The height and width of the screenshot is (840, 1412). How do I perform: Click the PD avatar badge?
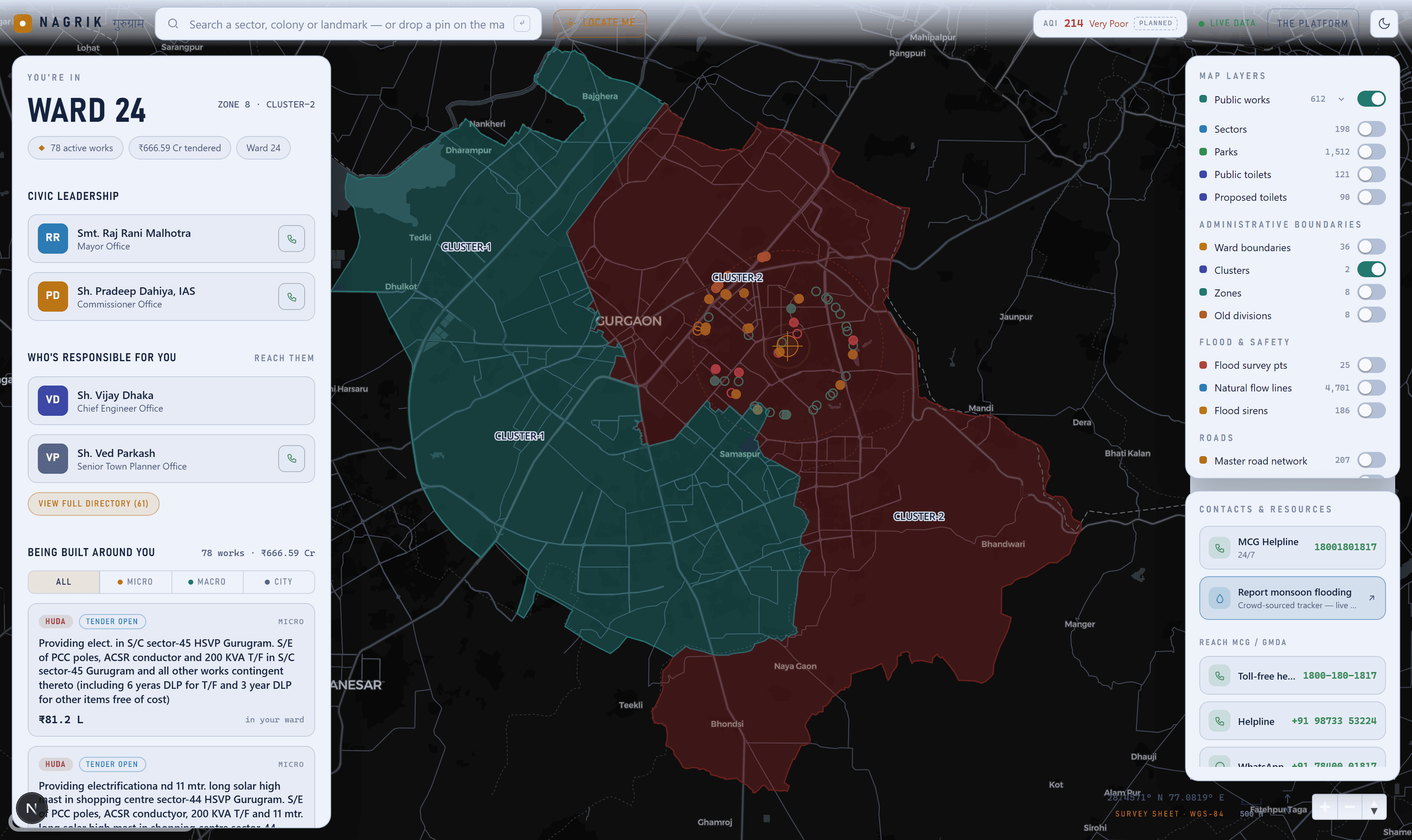[x=53, y=296]
